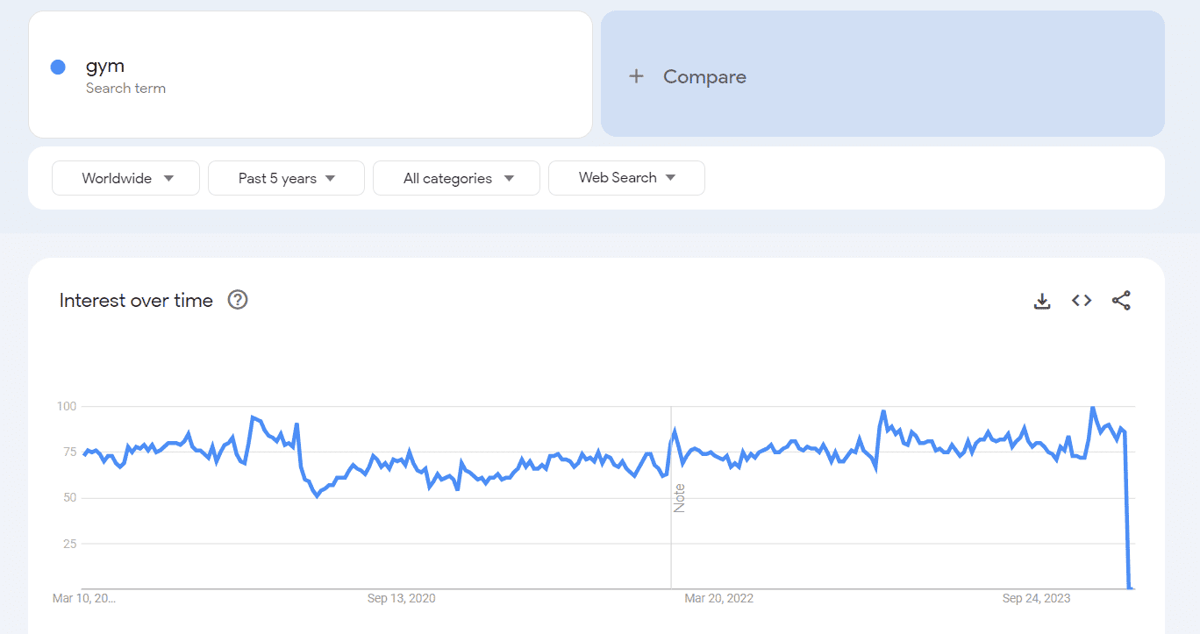Open the embed code icon
Viewport: 1200px width, 634px height.
point(1081,300)
